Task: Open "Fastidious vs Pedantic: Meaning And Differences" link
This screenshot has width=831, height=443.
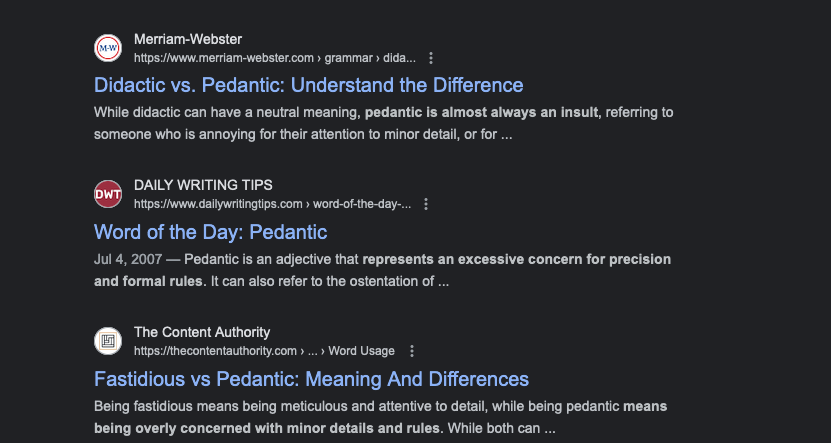Action: [311, 379]
